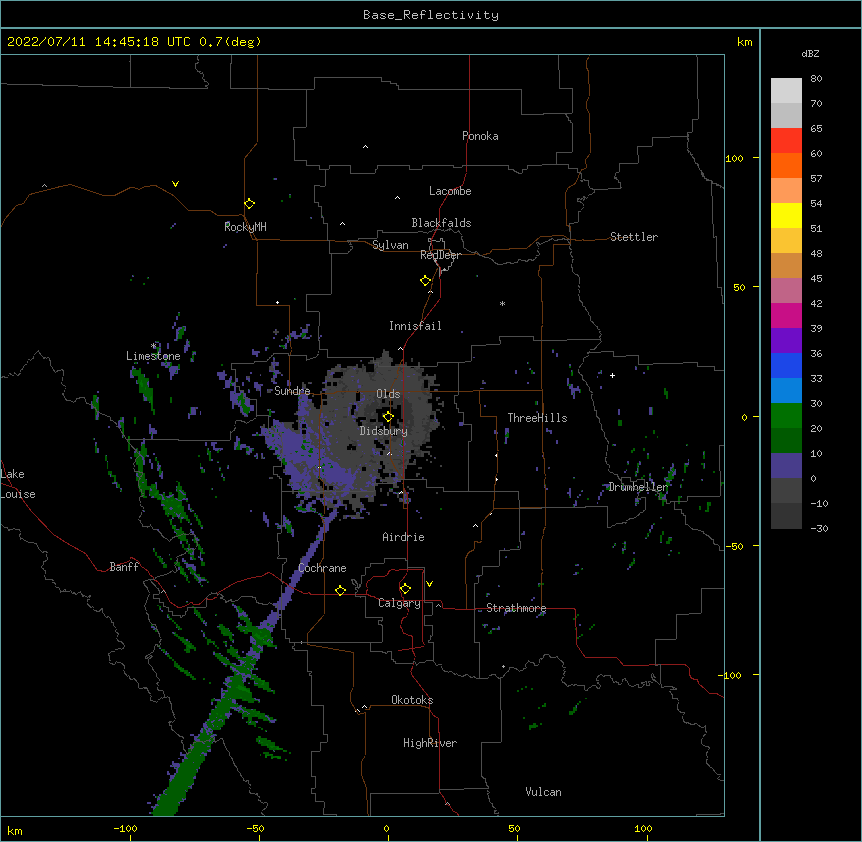862x842 pixels.
Task: Click the white plus marker west of Drumheller
Action: [612, 375]
